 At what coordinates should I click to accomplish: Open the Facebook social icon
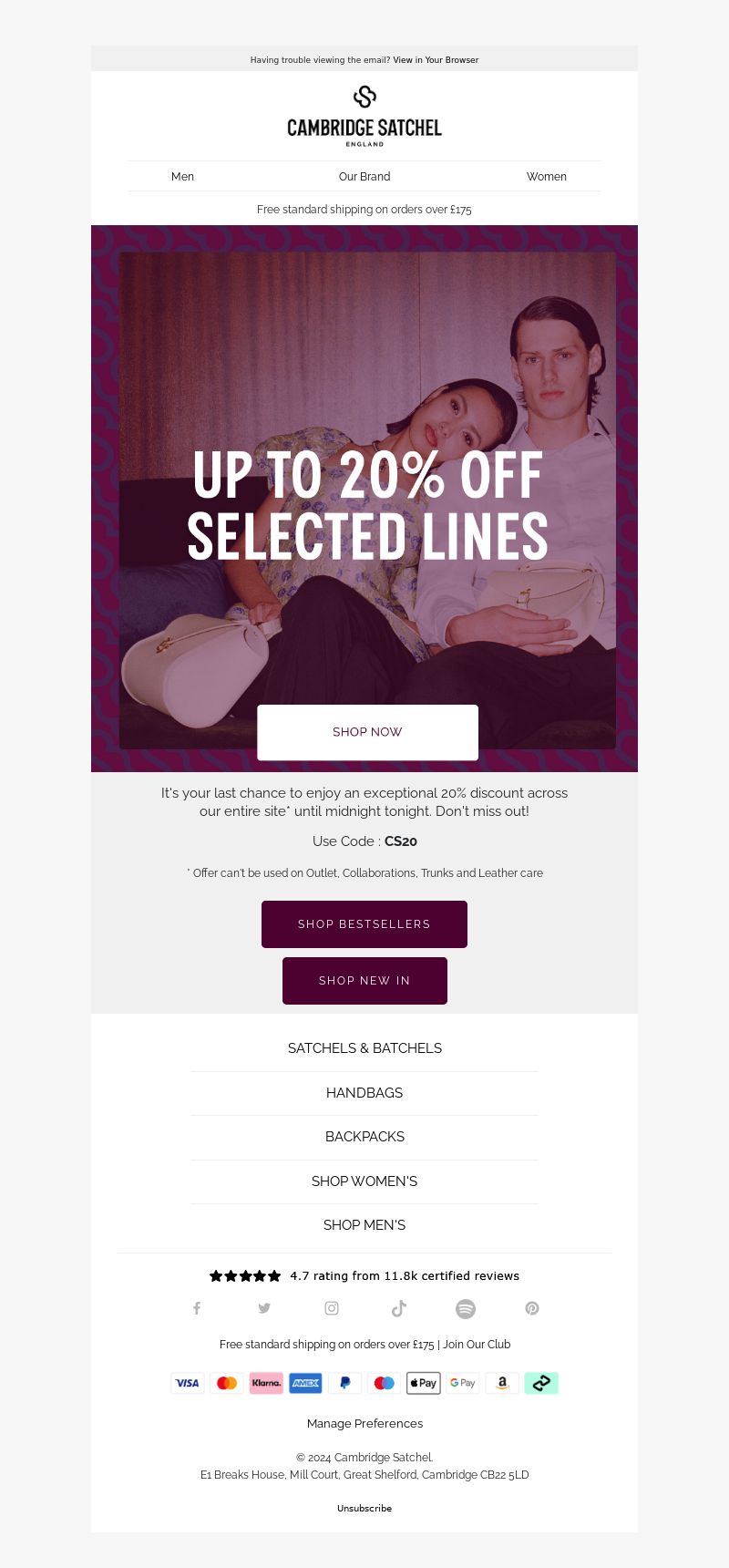(197, 1308)
